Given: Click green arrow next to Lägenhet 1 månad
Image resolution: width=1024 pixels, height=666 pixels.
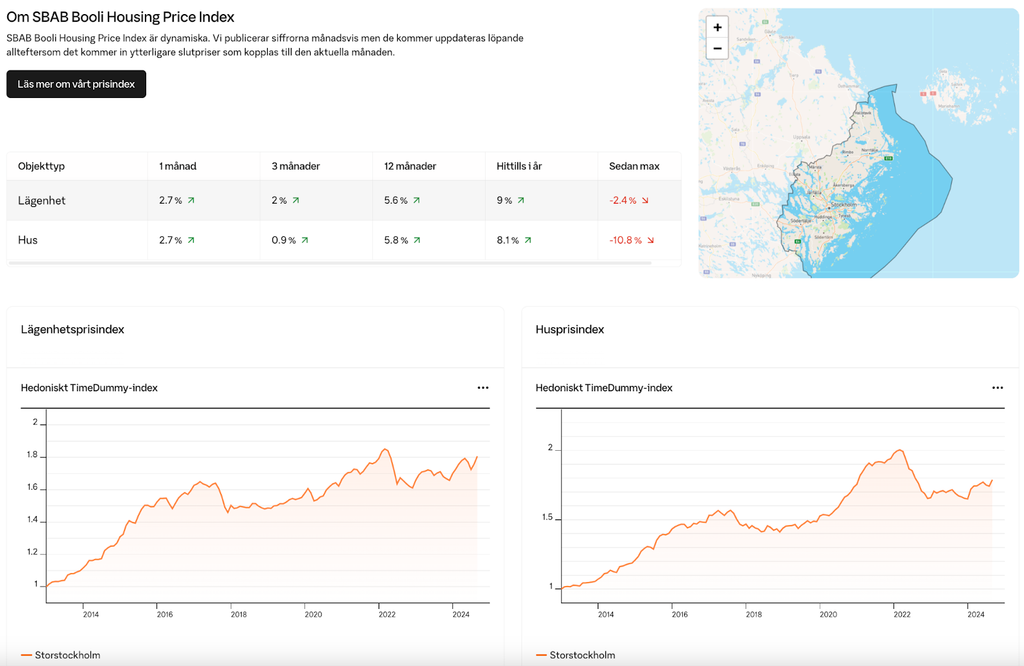Looking at the screenshot, I should [x=191, y=201].
